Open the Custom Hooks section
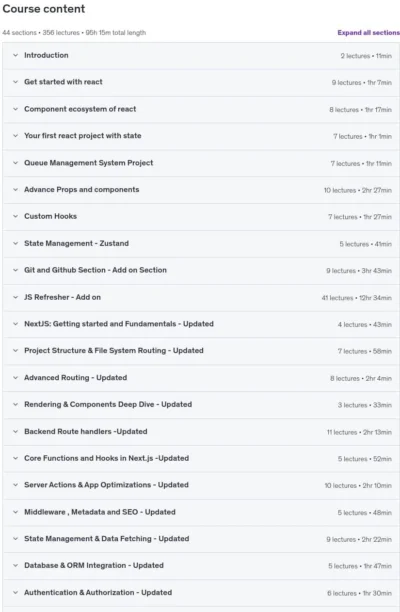This screenshot has height=612, width=400. [201, 216]
